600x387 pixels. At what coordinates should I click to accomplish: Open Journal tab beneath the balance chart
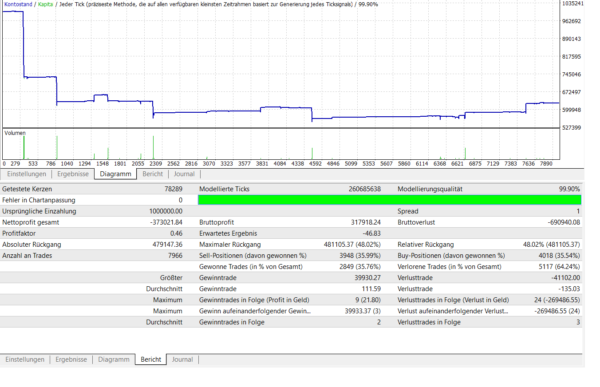pos(184,174)
